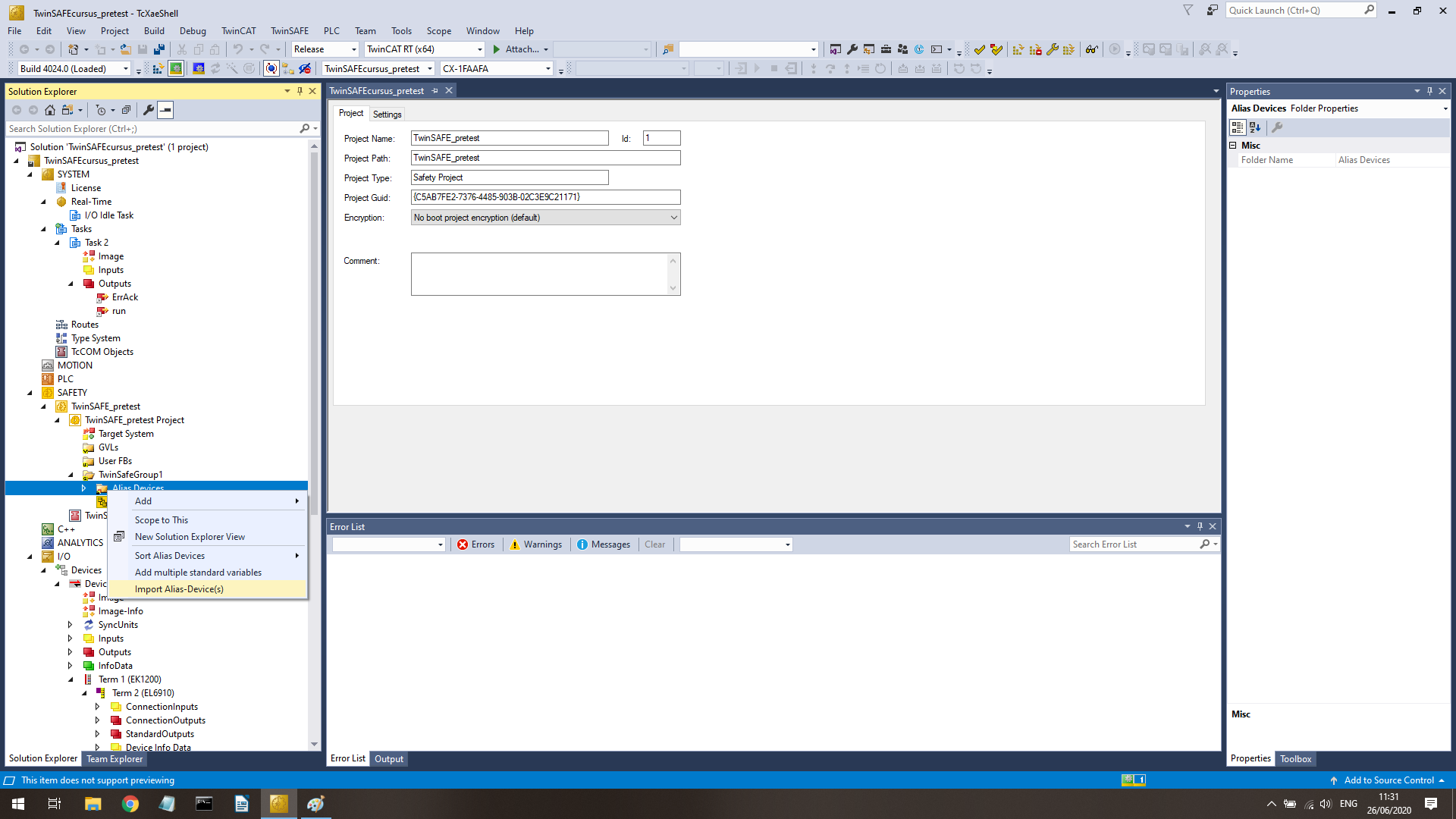Screen dimensions: 1456x819
Task: Click Restart TwinCAT Config Mode icon
Action: pyautogui.click(x=199, y=69)
